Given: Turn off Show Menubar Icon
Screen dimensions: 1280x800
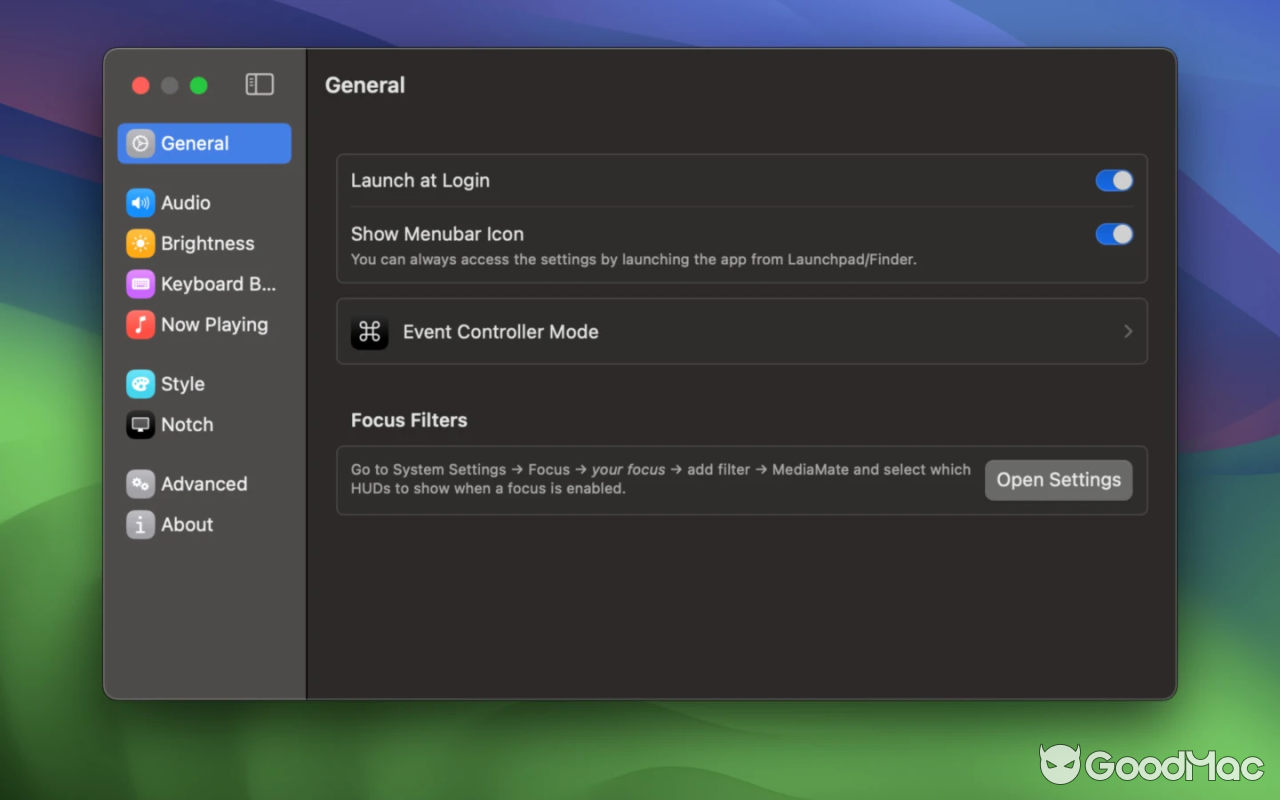Looking at the screenshot, I should tap(1113, 234).
